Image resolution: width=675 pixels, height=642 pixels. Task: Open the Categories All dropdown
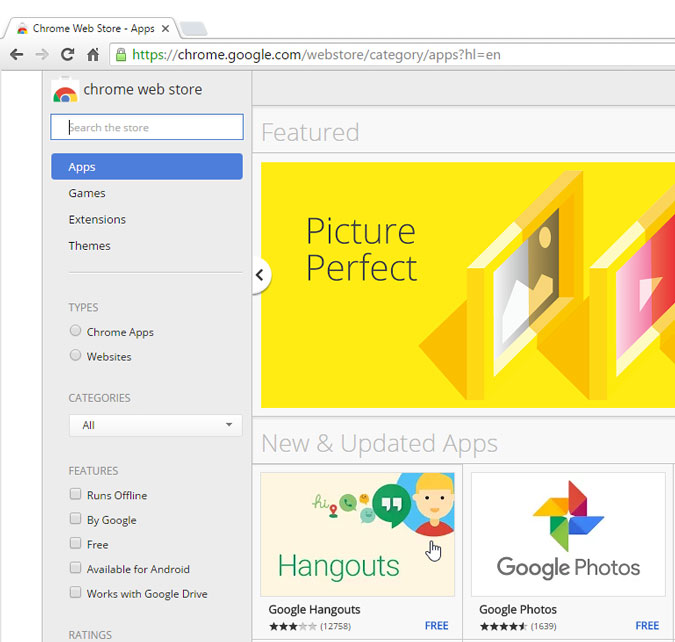[x=155, y=425]
